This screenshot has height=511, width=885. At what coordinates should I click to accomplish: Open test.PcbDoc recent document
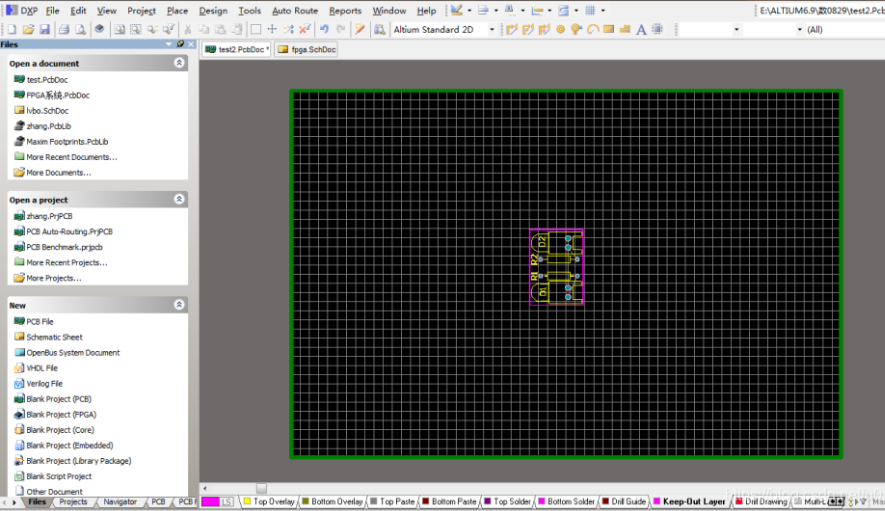(41, 80)
